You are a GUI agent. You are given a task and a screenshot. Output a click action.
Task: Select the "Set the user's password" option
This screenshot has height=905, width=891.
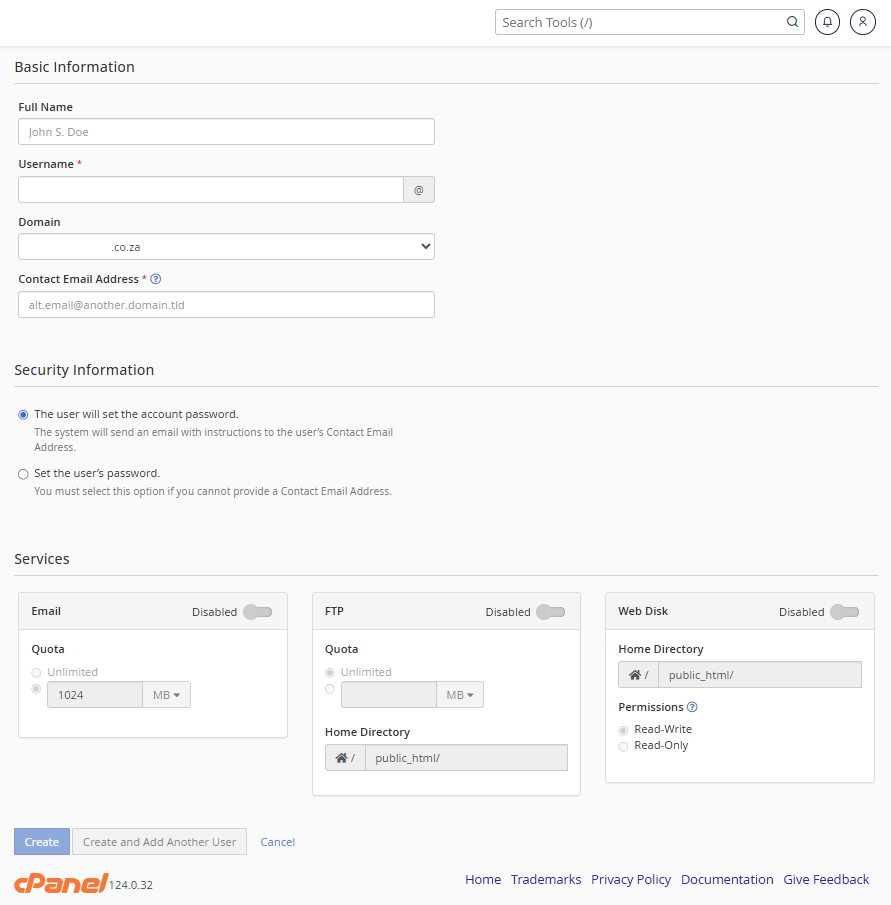23,473
